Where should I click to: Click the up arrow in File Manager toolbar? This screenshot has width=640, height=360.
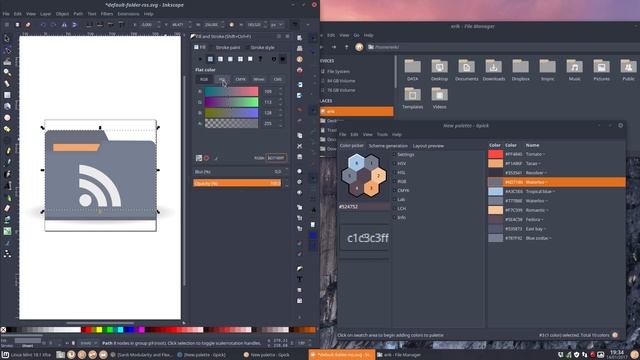[347, 47]
